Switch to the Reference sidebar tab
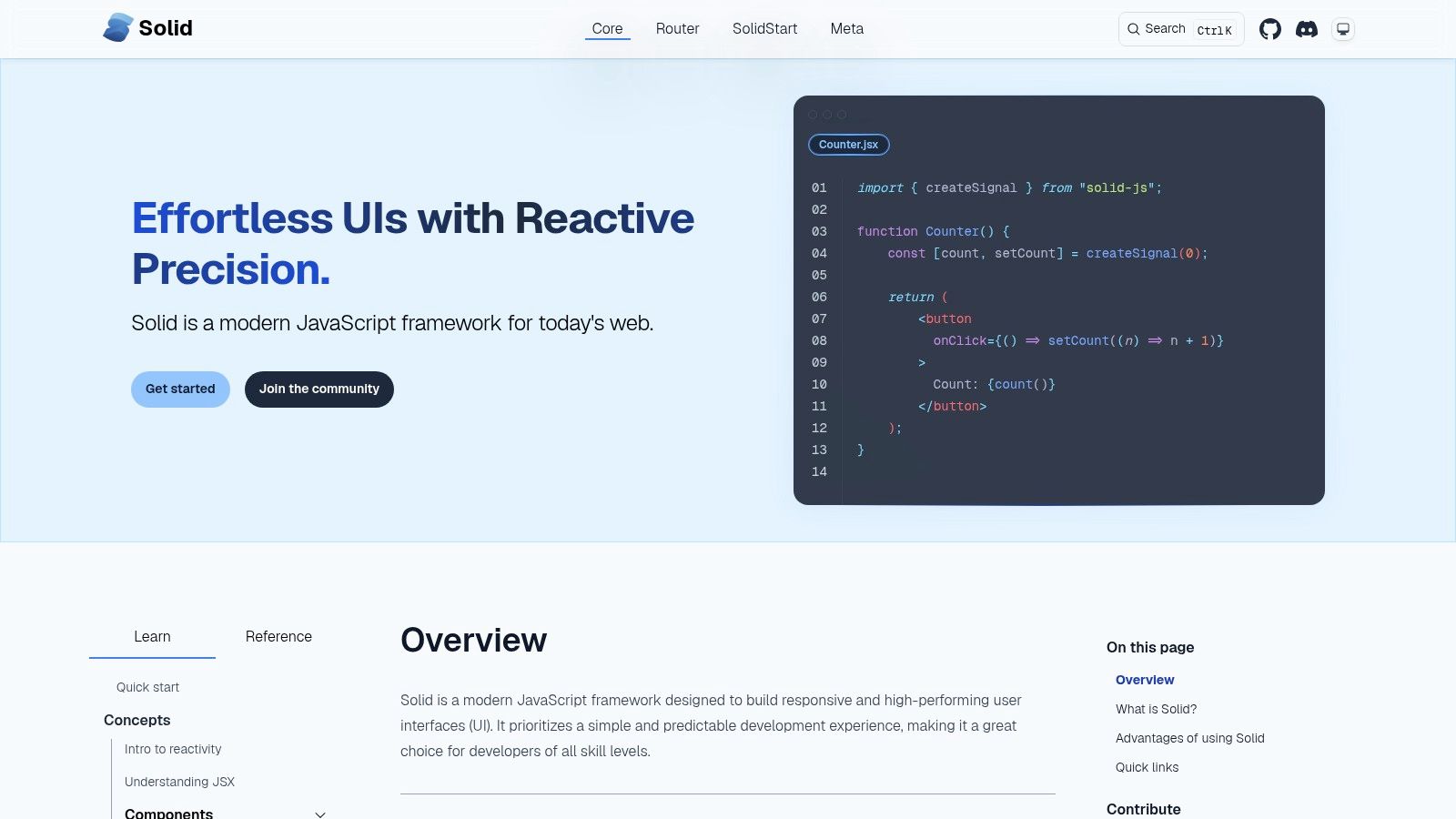Viewport: 1456px width, 819px height. pos(278,636)
